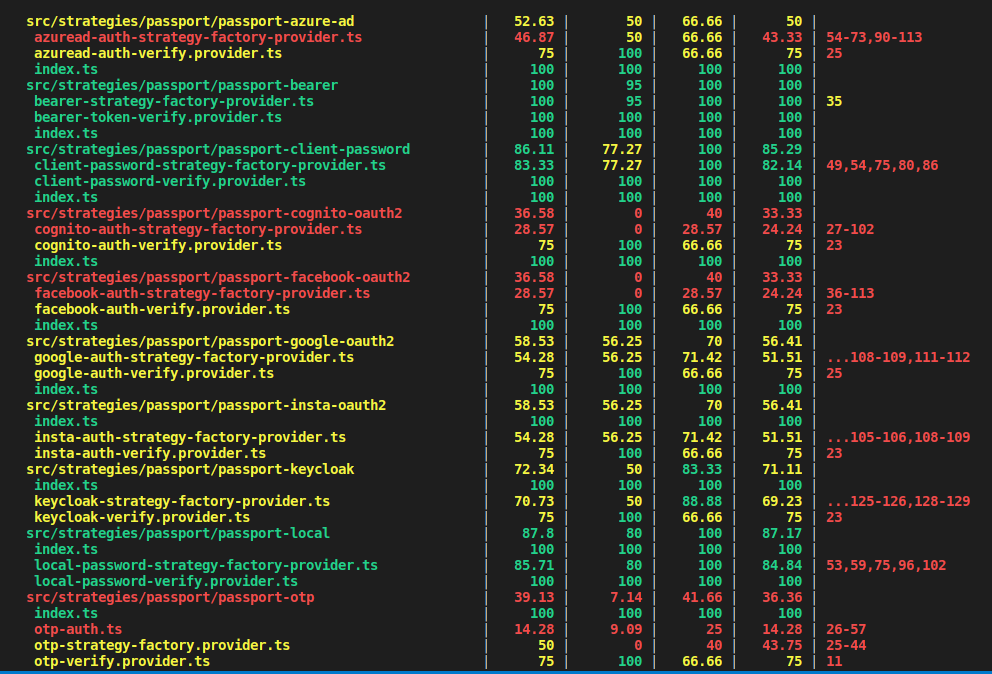Screen dimensions: 992x674
Task: Select the passport-facebook-oauth2 directory path
Action: coord(218,277)
